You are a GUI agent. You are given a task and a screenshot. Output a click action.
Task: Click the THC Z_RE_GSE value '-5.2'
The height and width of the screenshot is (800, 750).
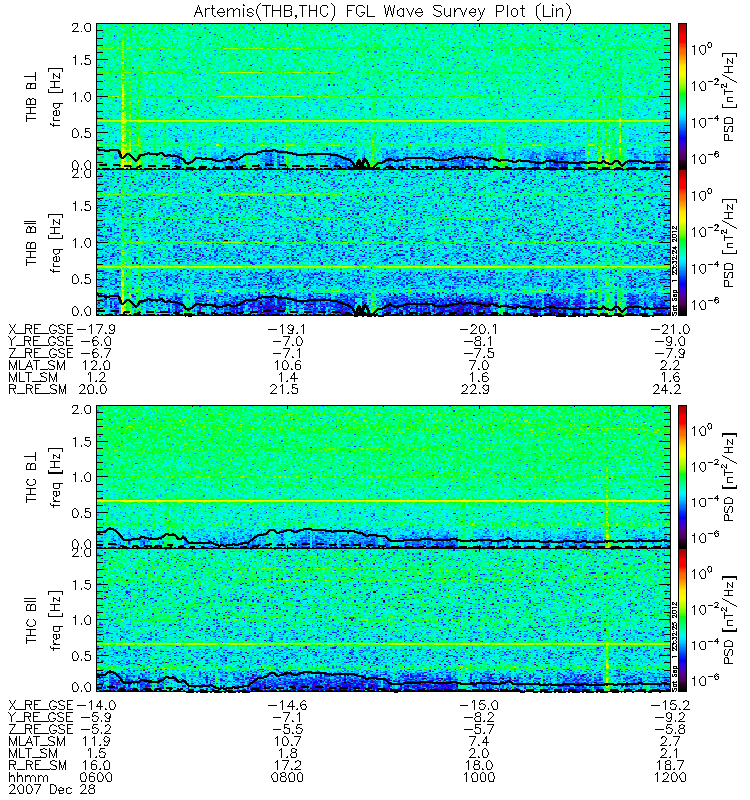point(96,729)
